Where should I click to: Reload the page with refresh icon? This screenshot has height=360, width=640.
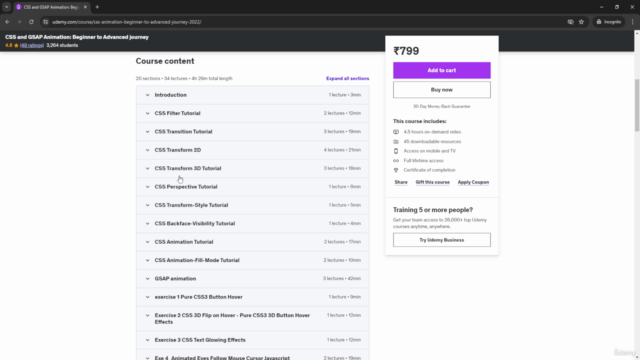click(x=31, y=22)
